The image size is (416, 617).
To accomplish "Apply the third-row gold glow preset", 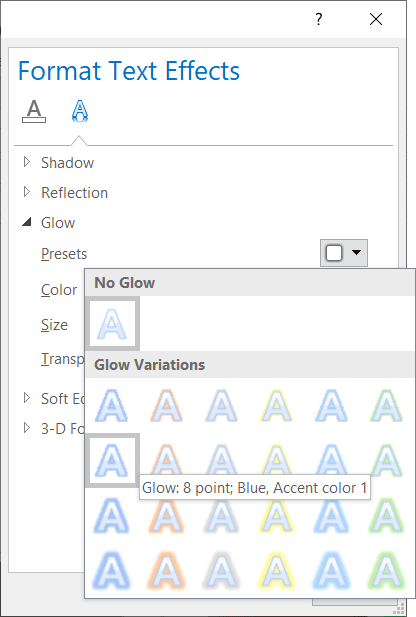I will point(277,516).
